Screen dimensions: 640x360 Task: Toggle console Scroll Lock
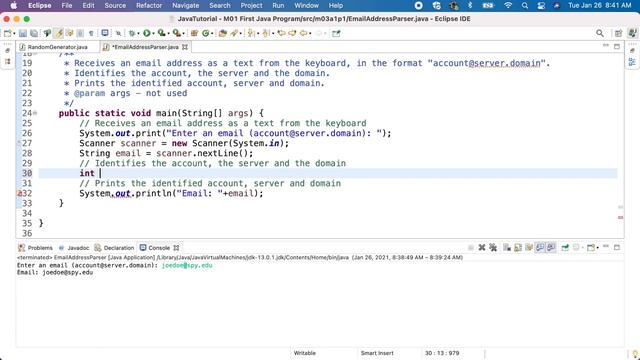point(518,247)
